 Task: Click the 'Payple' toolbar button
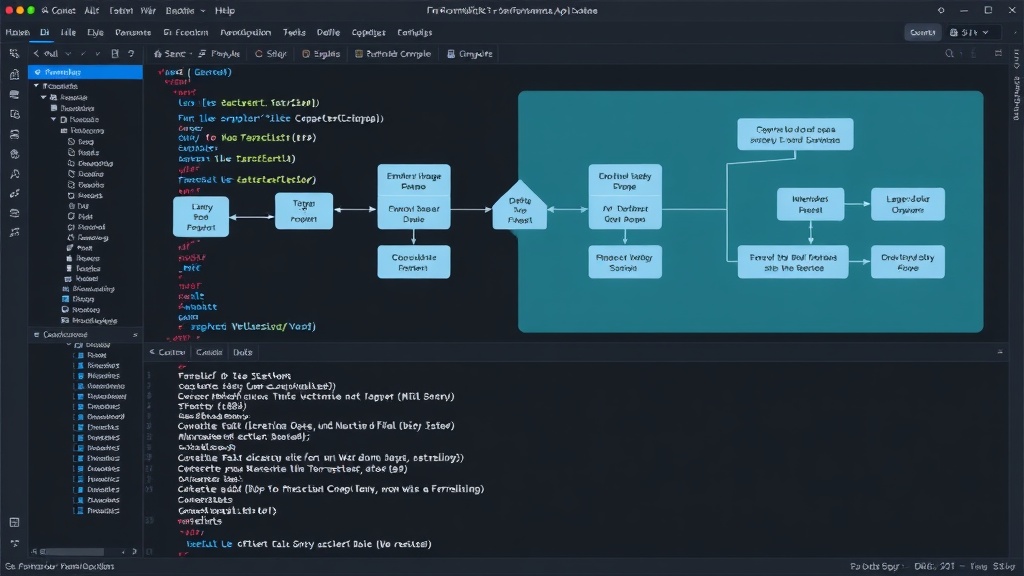(219, 54)
